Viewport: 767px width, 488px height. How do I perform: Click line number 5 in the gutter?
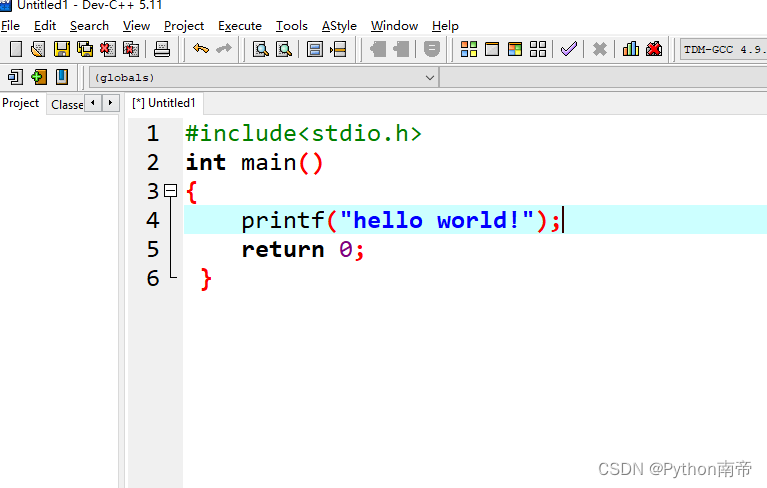152,249
